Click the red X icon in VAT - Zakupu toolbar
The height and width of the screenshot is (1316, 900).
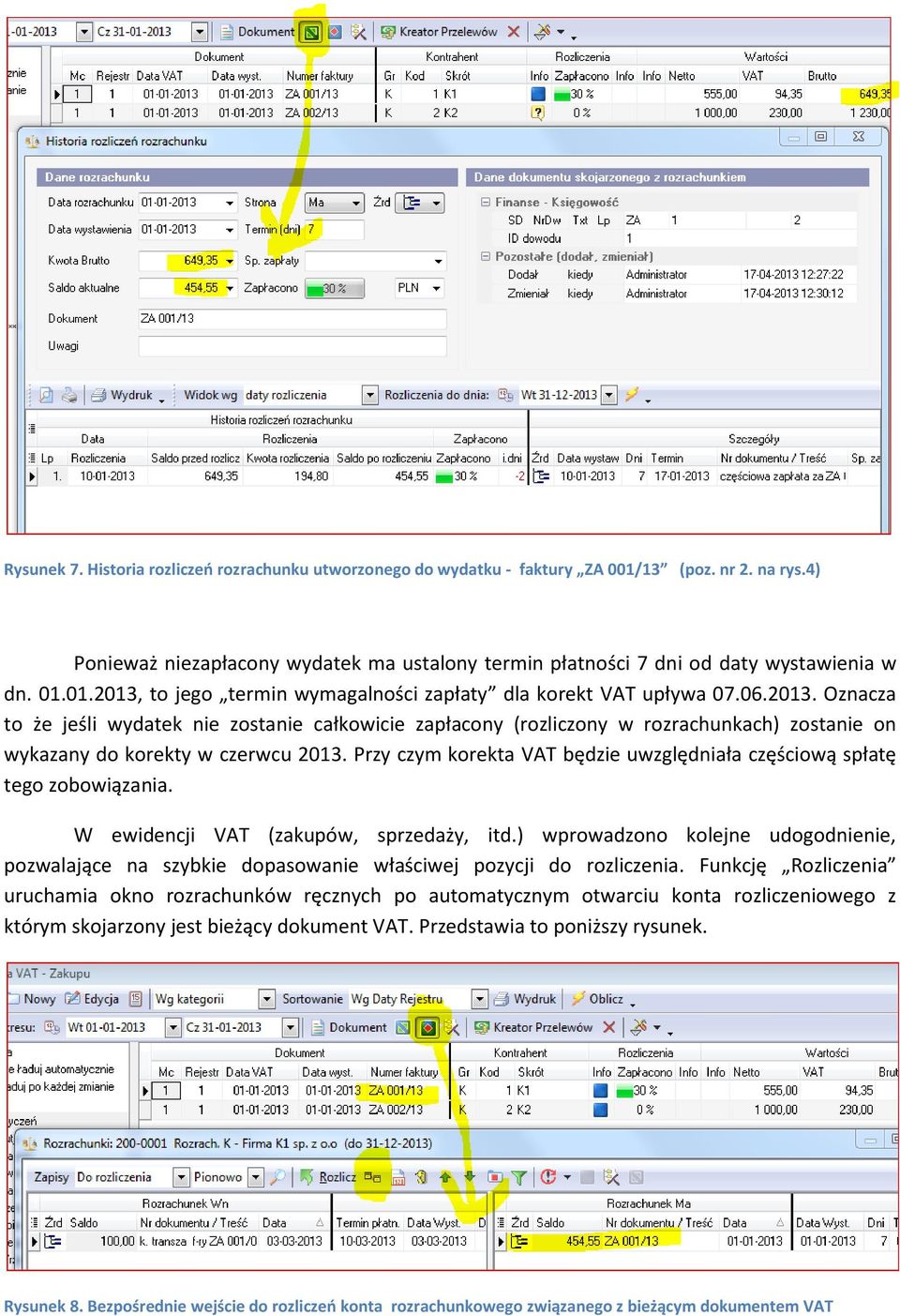pyautogui.click(x=609, y=1028)
